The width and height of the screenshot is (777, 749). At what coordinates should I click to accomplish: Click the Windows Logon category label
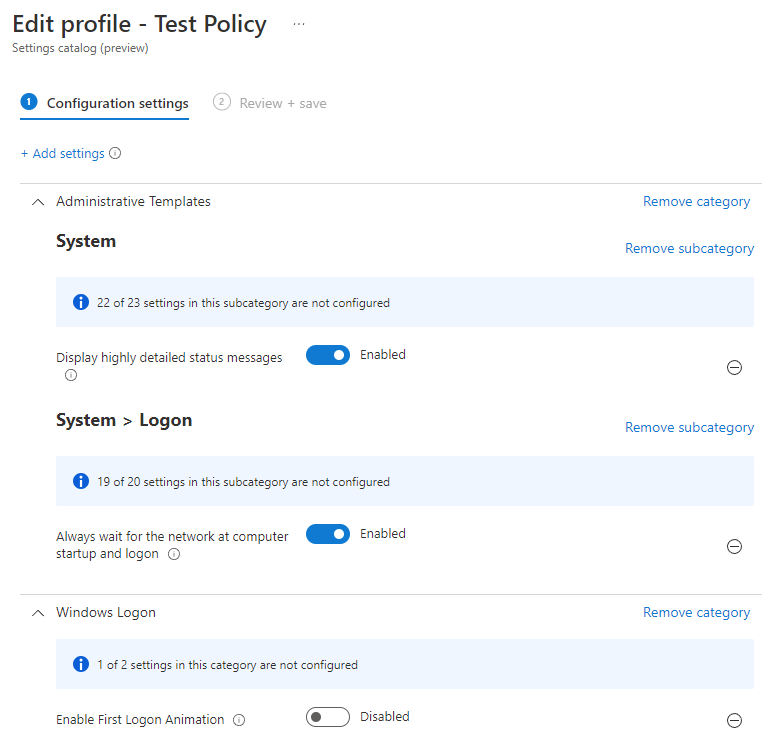pos(106,612)
